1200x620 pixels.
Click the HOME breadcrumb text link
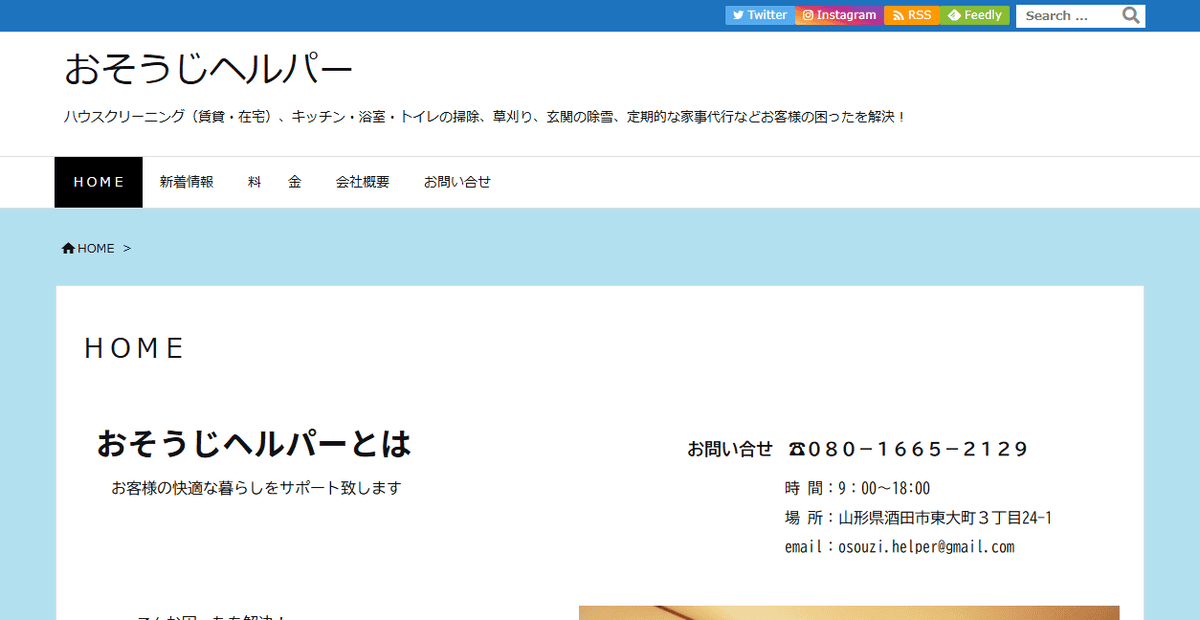click(x=96, y=248)
